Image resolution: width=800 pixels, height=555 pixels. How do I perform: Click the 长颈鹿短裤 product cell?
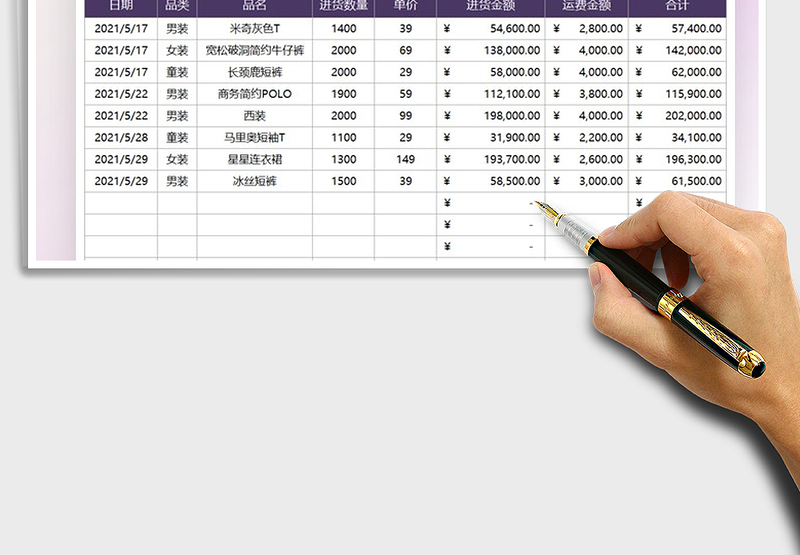(255, 72)
